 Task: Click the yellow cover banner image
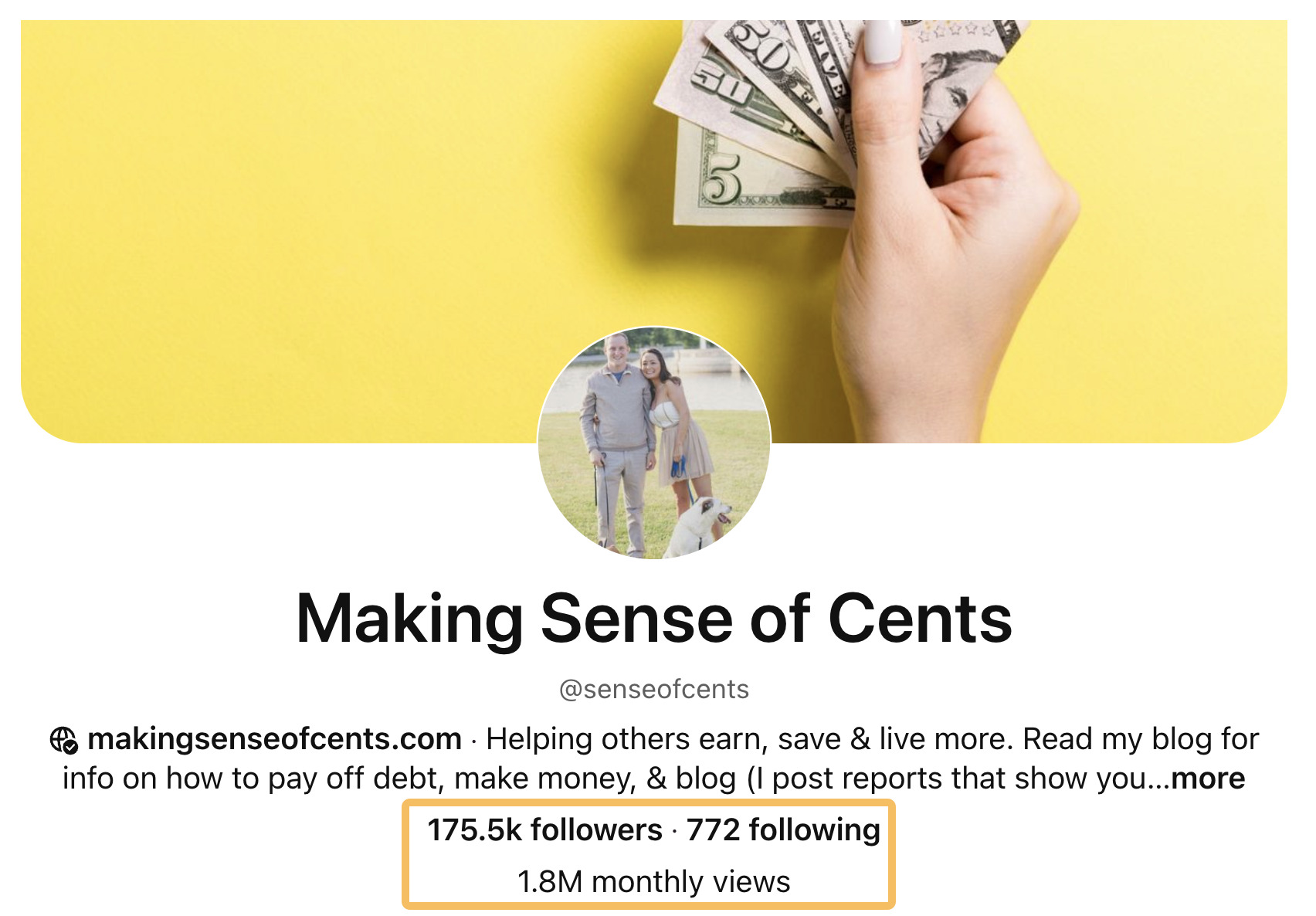(x=309, y=216)
